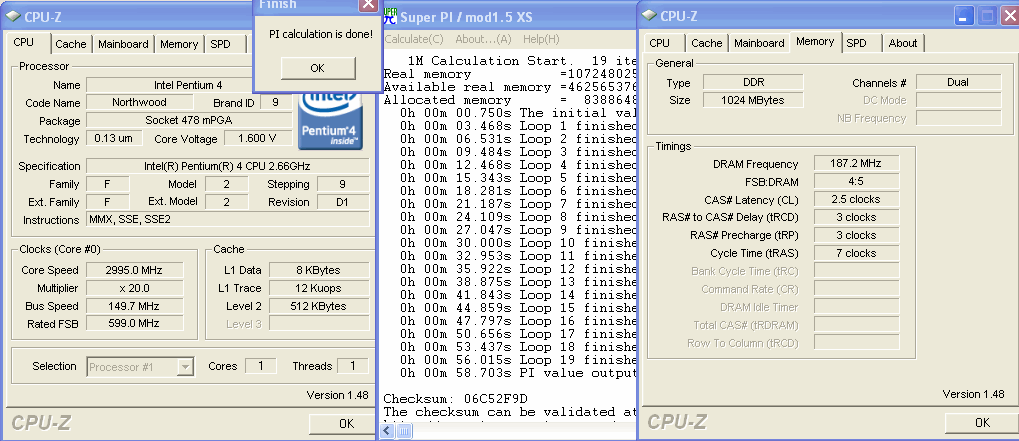The image size is (1019, 441).
Task: Click left CPU-Z window title icon
Action: 13,17
